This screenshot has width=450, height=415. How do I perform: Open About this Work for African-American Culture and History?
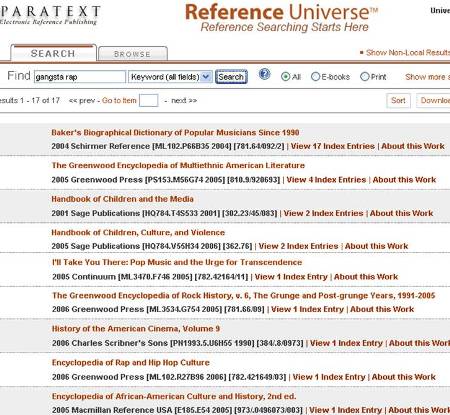tap(419, 410)
